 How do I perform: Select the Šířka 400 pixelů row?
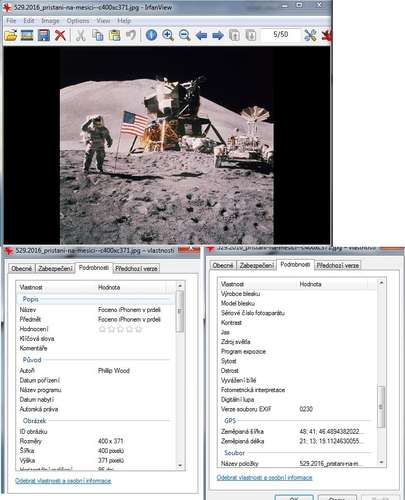96,451
